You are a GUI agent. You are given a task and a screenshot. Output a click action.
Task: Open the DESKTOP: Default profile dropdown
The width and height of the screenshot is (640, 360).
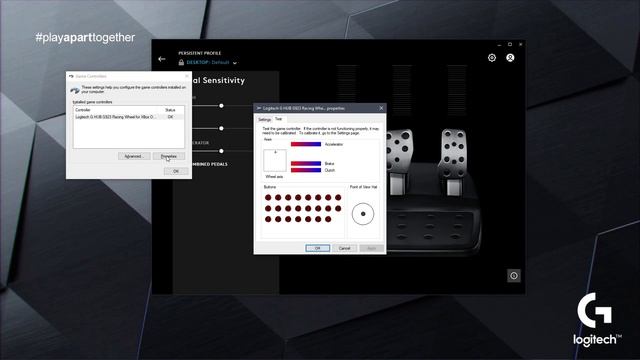point(235,63)
